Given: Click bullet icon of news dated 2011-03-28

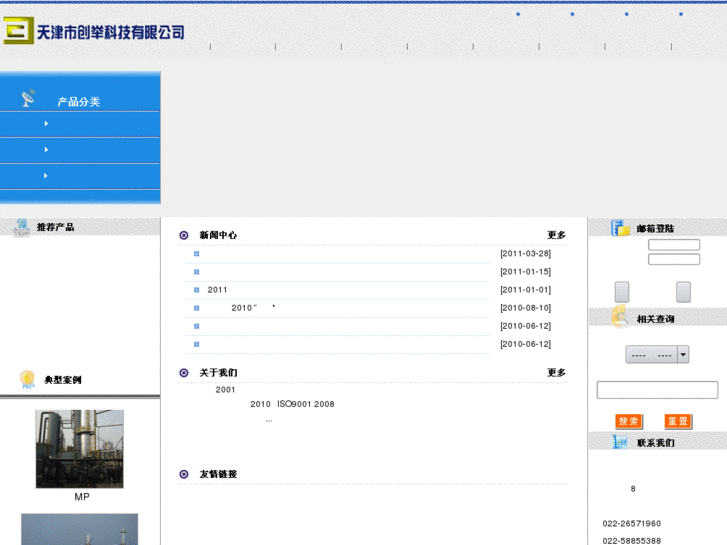Looking at the screenshot, I should pos(197,254).
